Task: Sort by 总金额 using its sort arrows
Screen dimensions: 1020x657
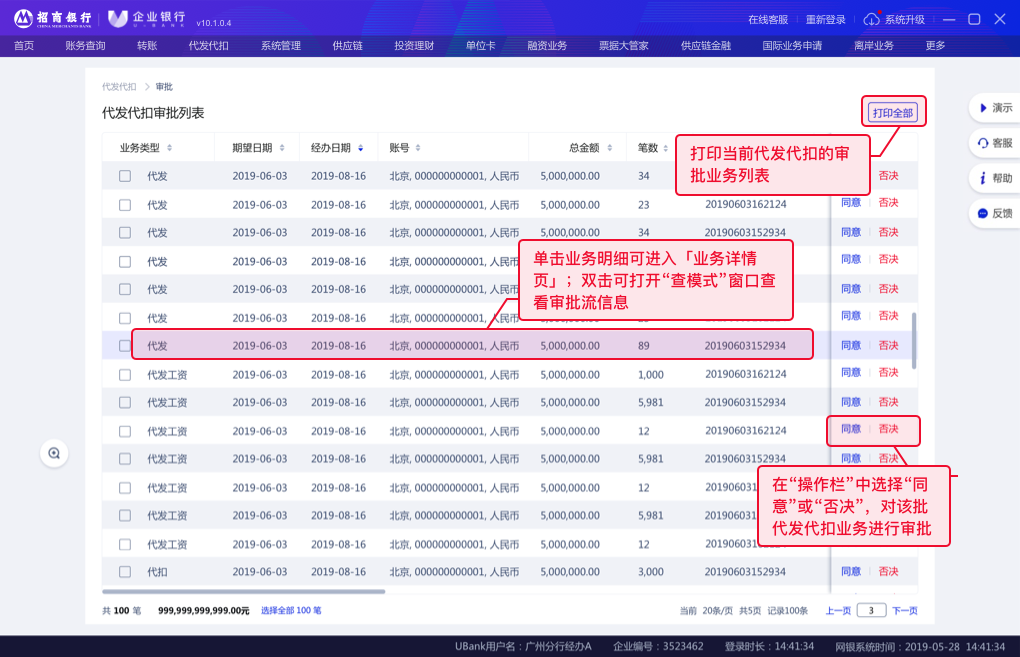Action: pos(610,148)
